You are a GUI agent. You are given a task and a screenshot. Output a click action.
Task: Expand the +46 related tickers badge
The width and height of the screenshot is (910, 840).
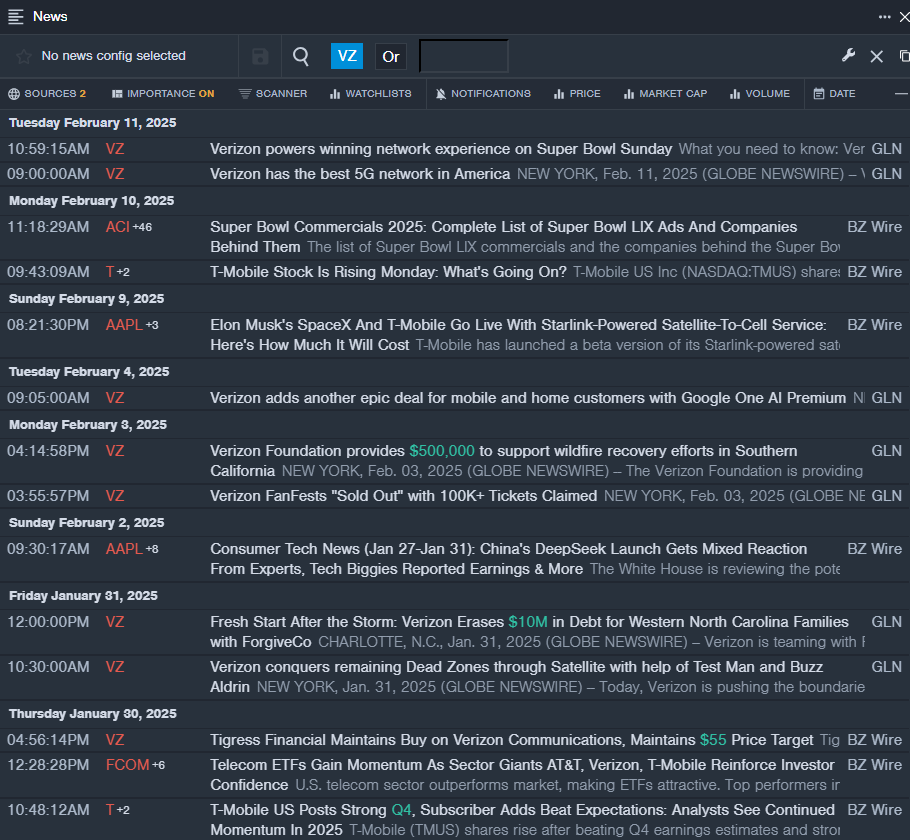pyautogui.click(x=142, y=228)
